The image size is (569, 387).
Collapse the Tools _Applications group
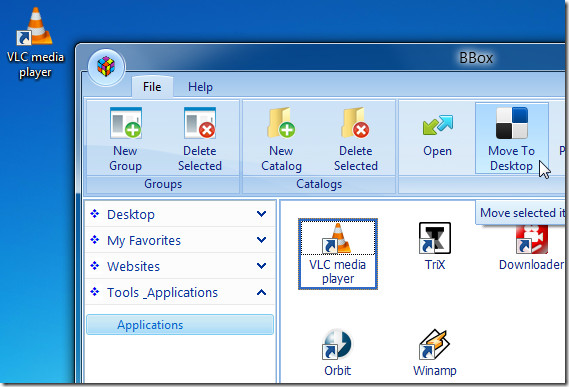click(x=261, y=292)
